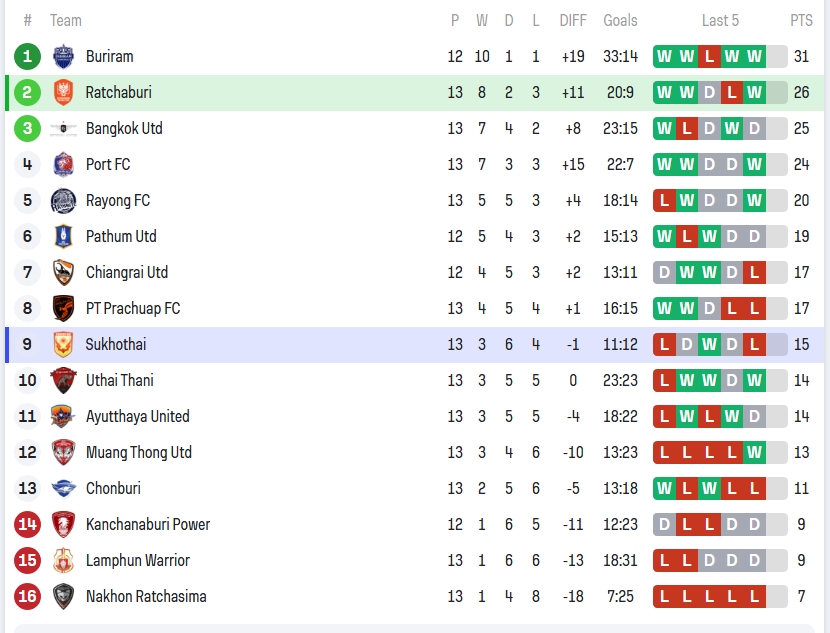Viewport: 830px width, 633px height.
Task: Click the rank 1 position badge
Action: coord(27,56)
